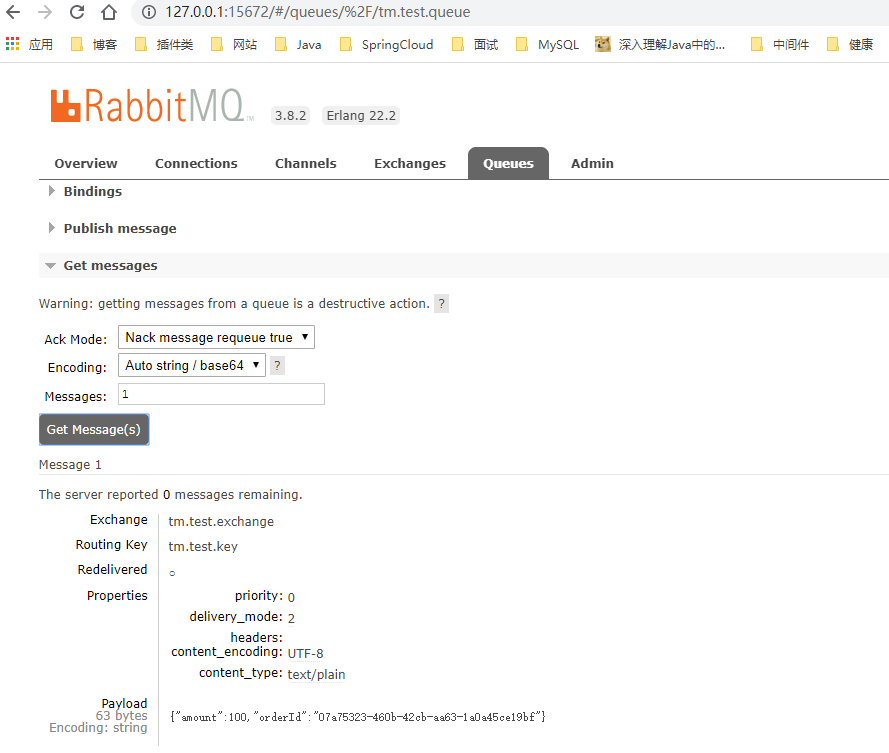This screenshot has width=889, height=753.
Task: Select the payload JSON text
Action: 358,717
